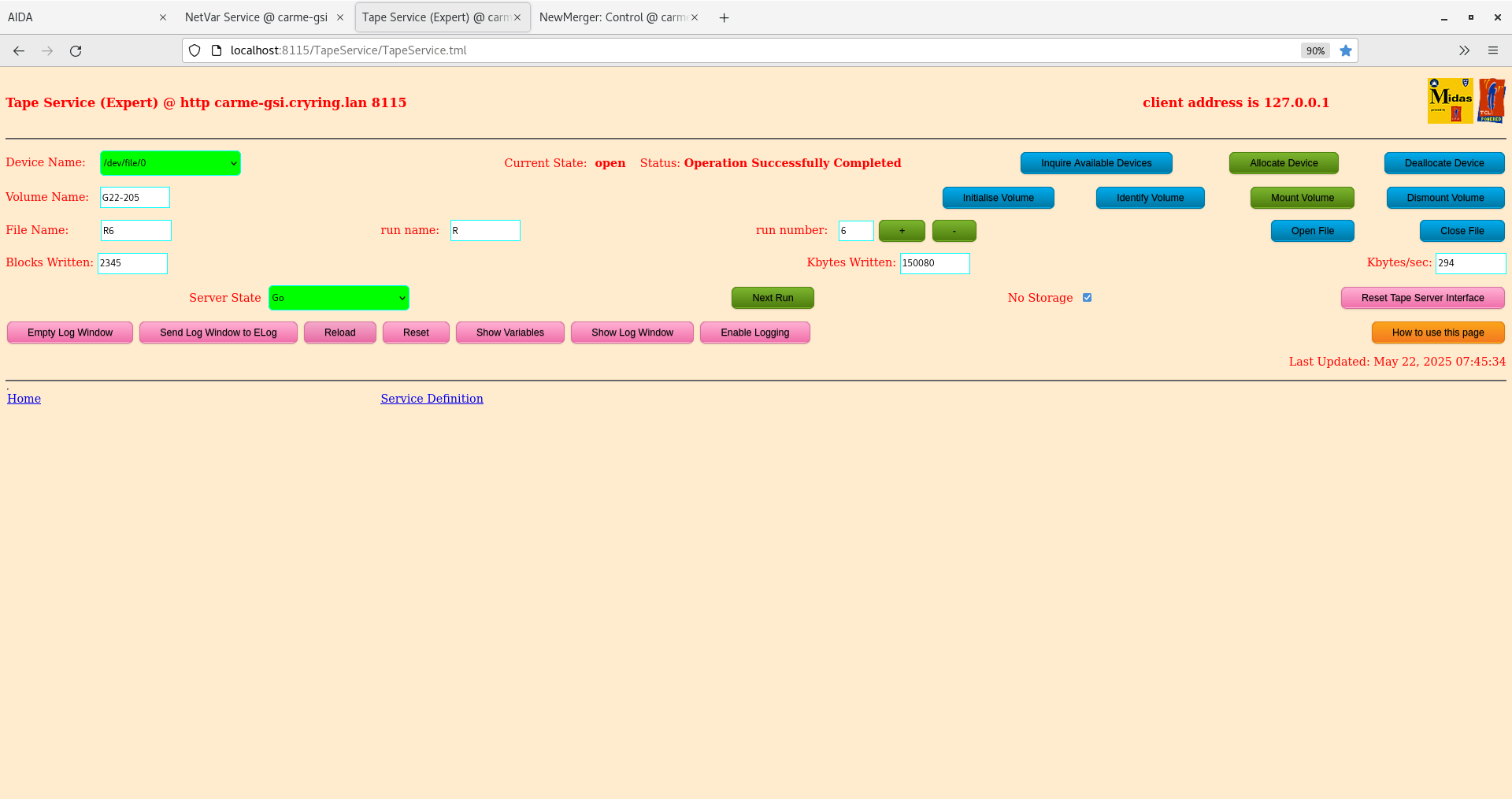Open the Device Name dropdown
This screenshot has height=799, width=1512.
[x=170, y=163]
